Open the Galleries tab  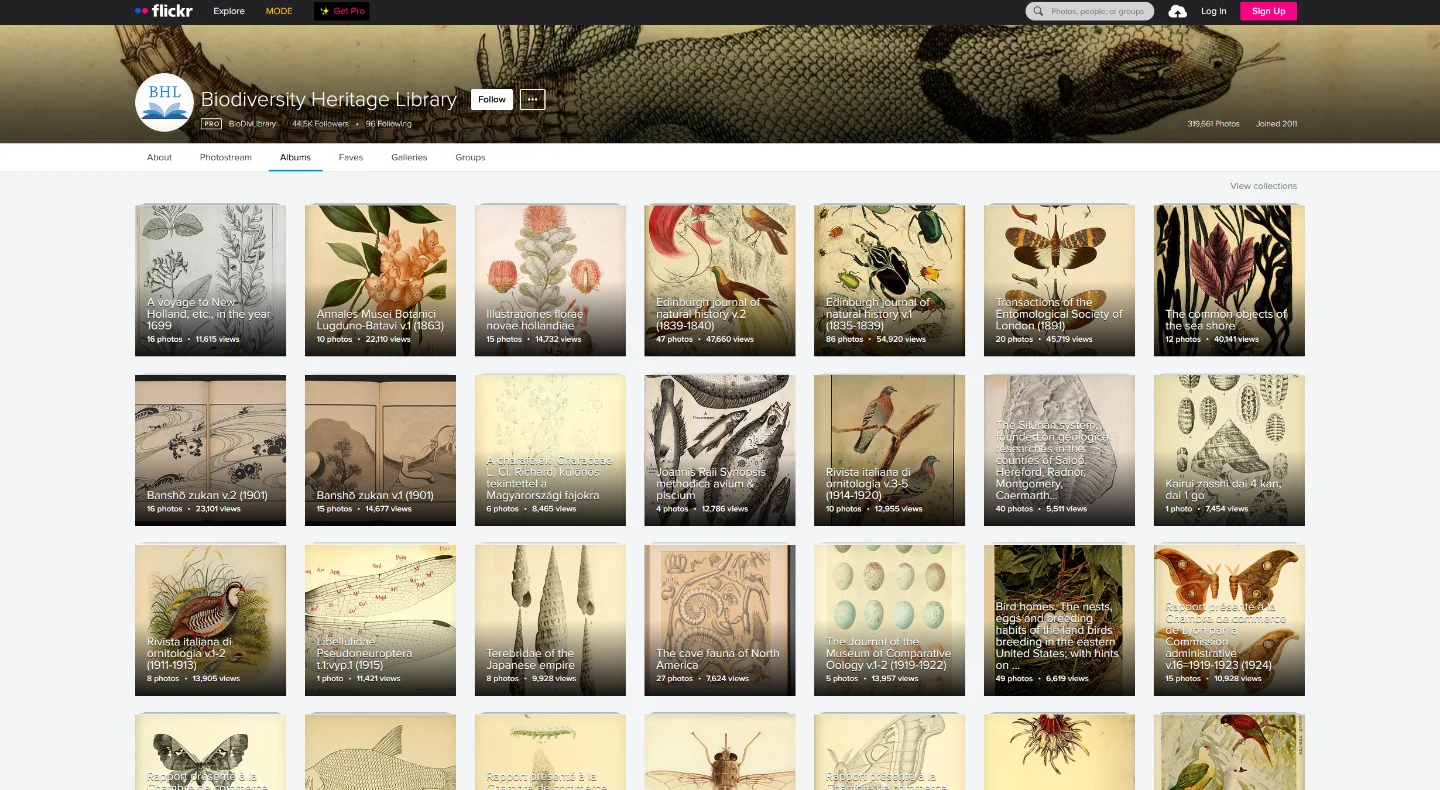[409, 157]
